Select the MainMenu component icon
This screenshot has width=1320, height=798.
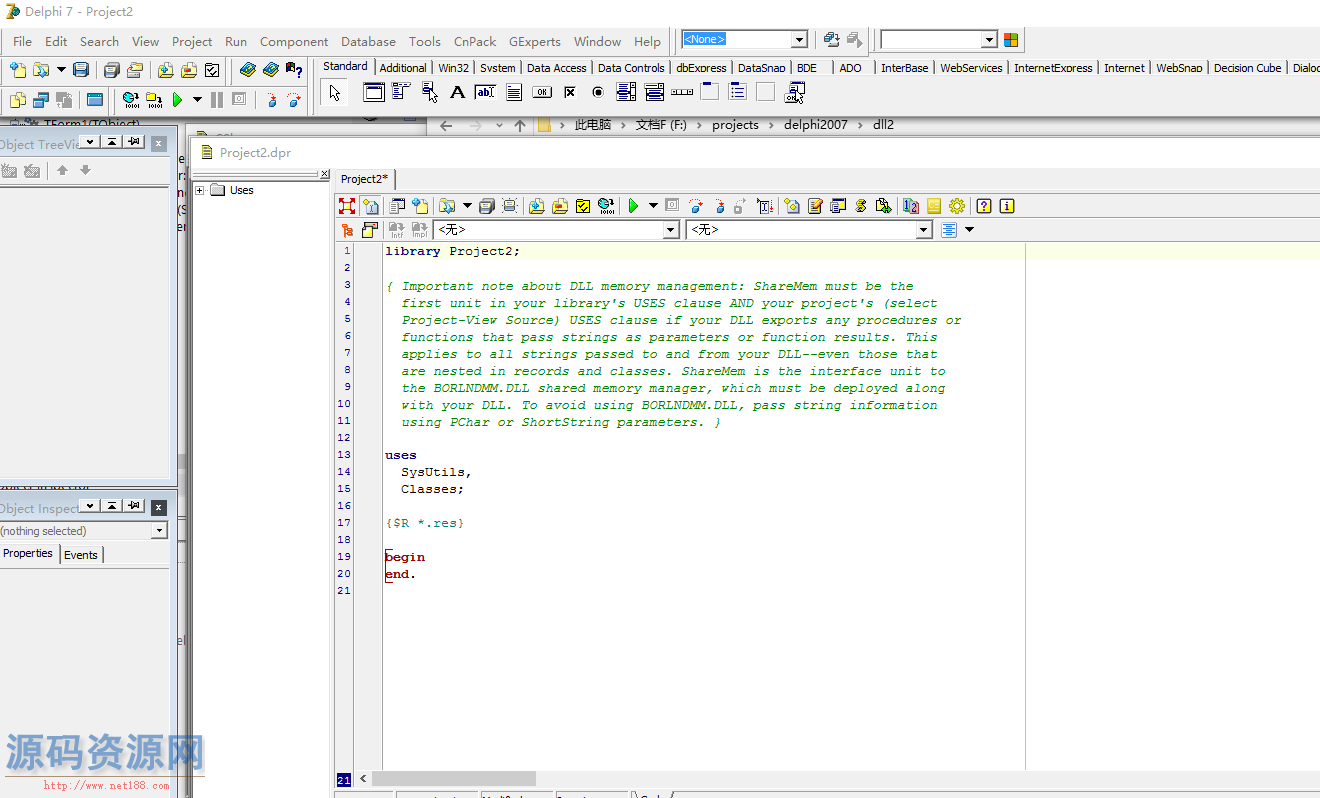(402, 93)
